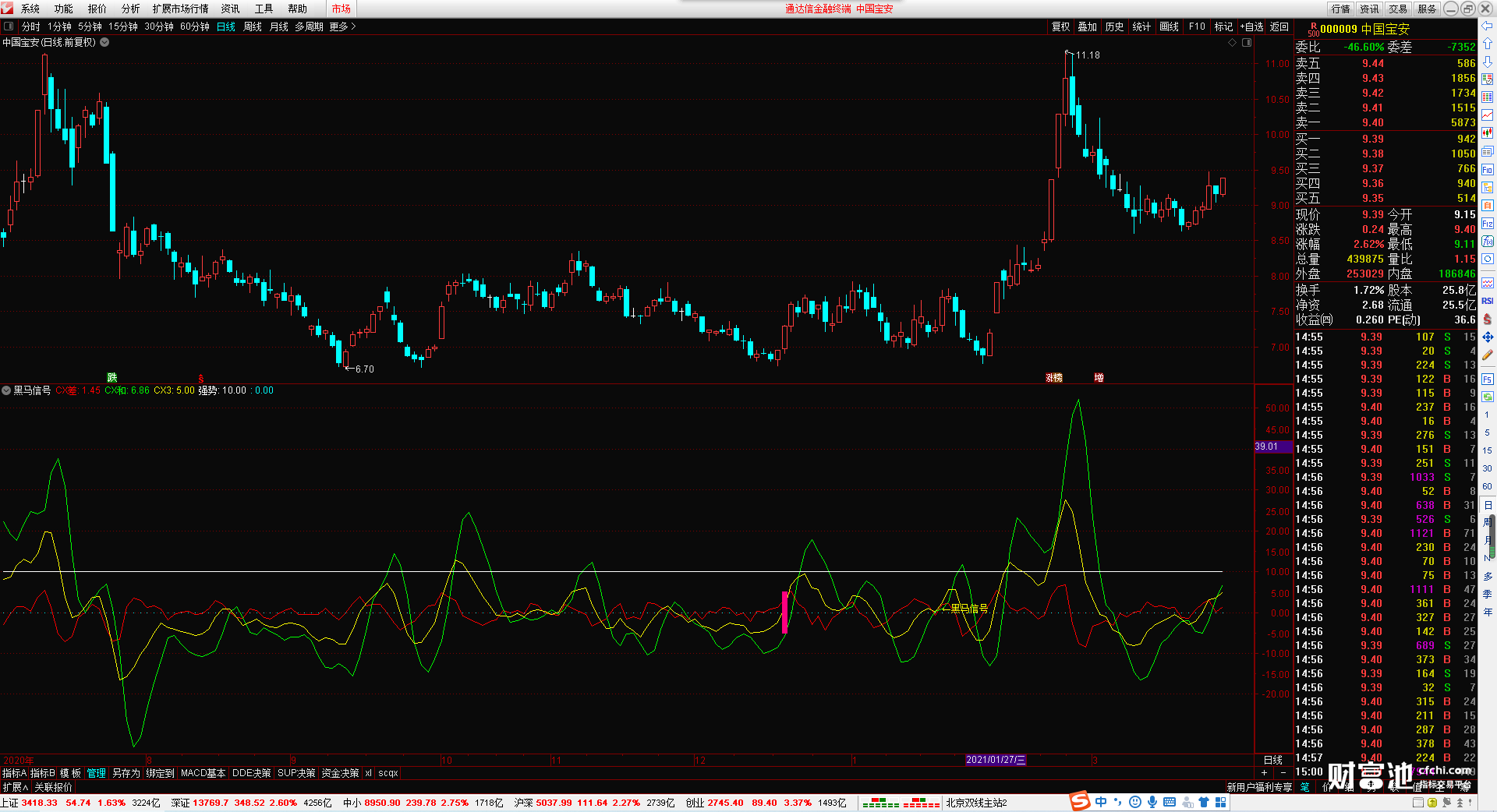
Task: Select the pencil drawing tool in sidebar
Action: click(x=1488, y=355)
